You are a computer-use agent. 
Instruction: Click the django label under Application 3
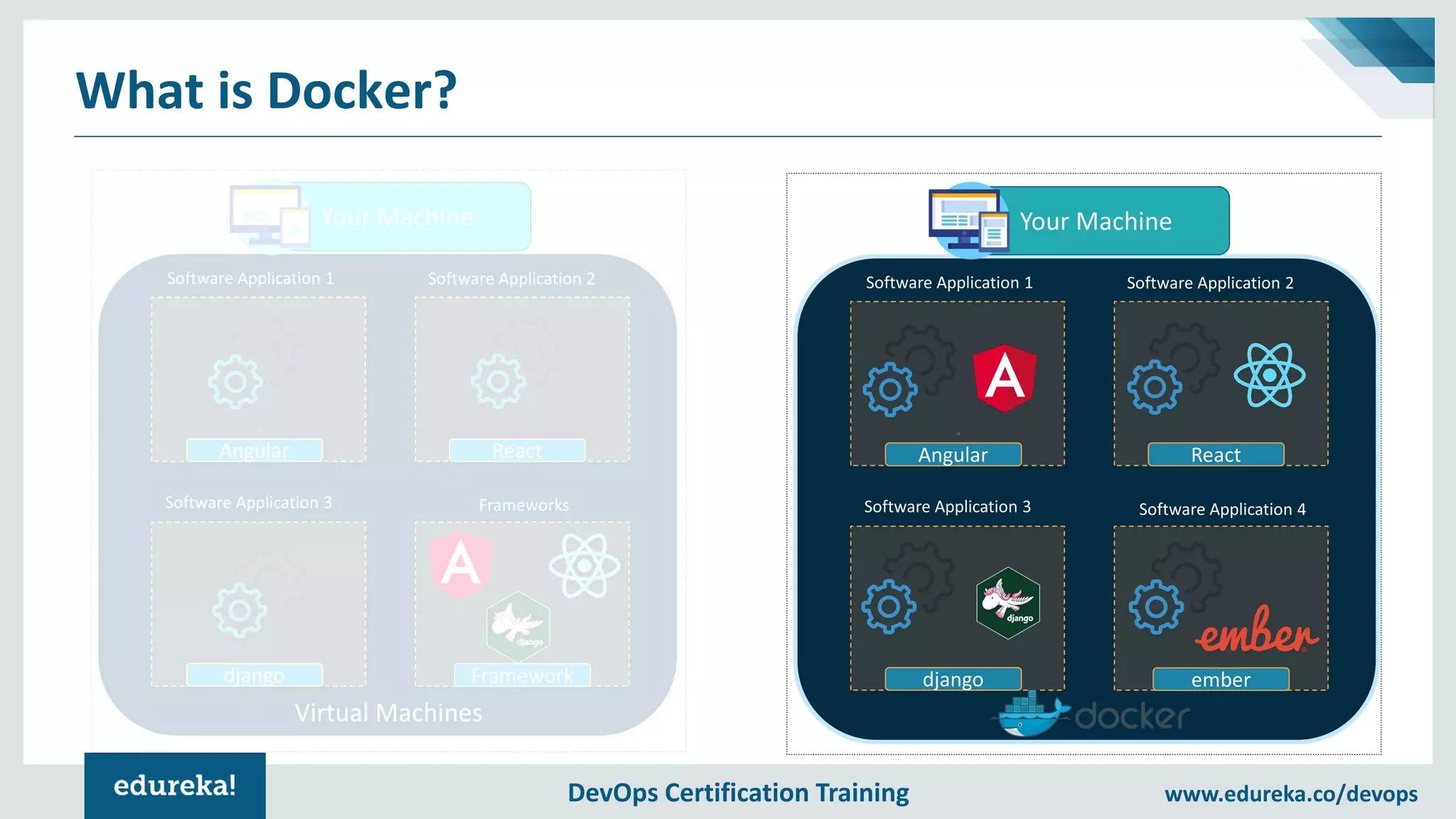(x=953, y=680)
